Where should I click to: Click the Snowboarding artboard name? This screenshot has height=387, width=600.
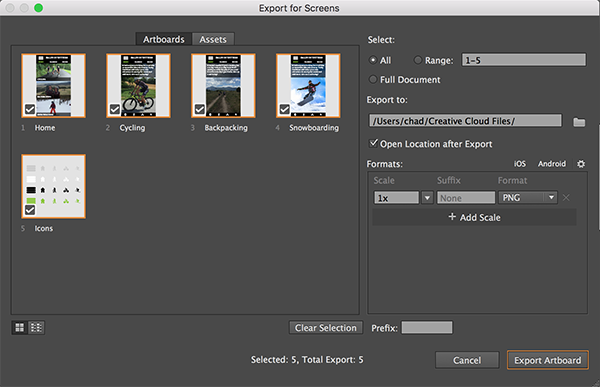coord(314,128)
